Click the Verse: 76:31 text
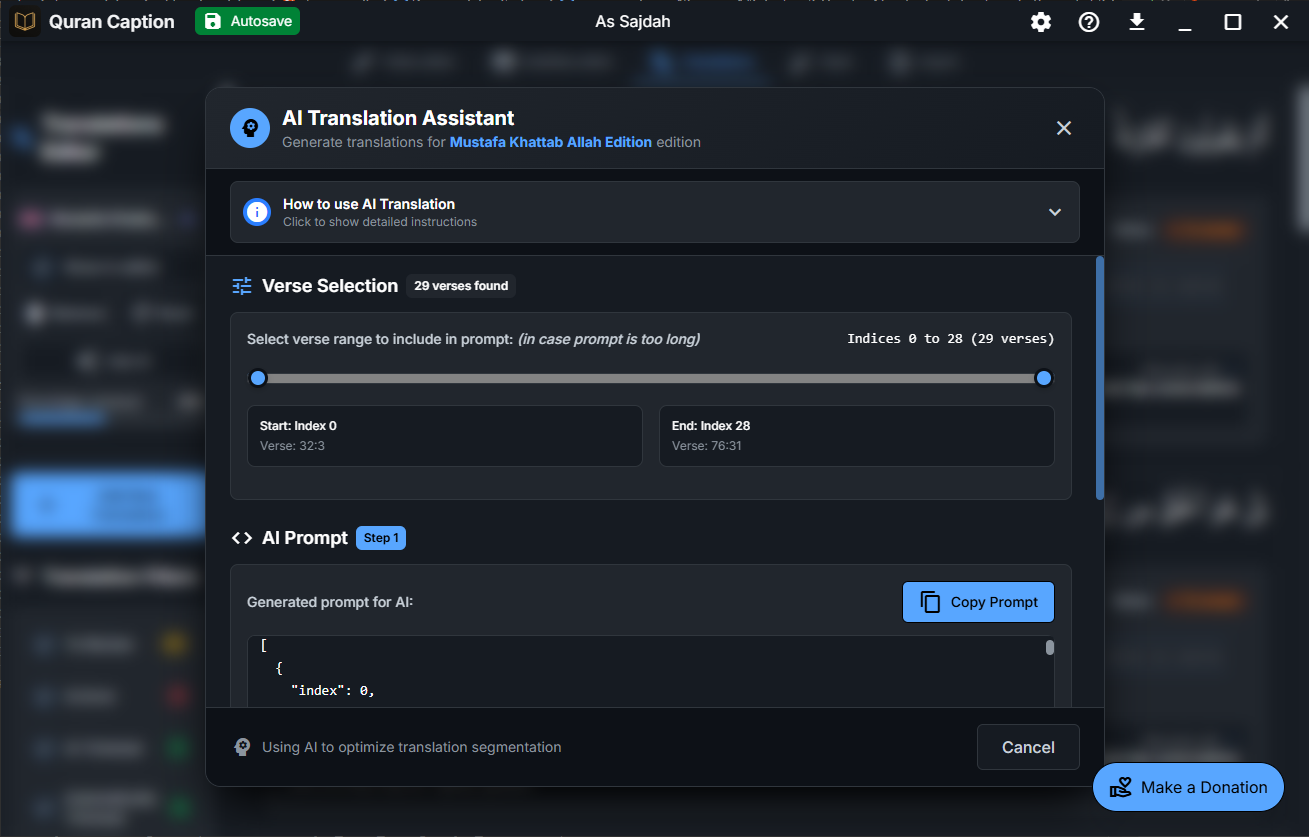1309x837 pixels. (707, 446)
